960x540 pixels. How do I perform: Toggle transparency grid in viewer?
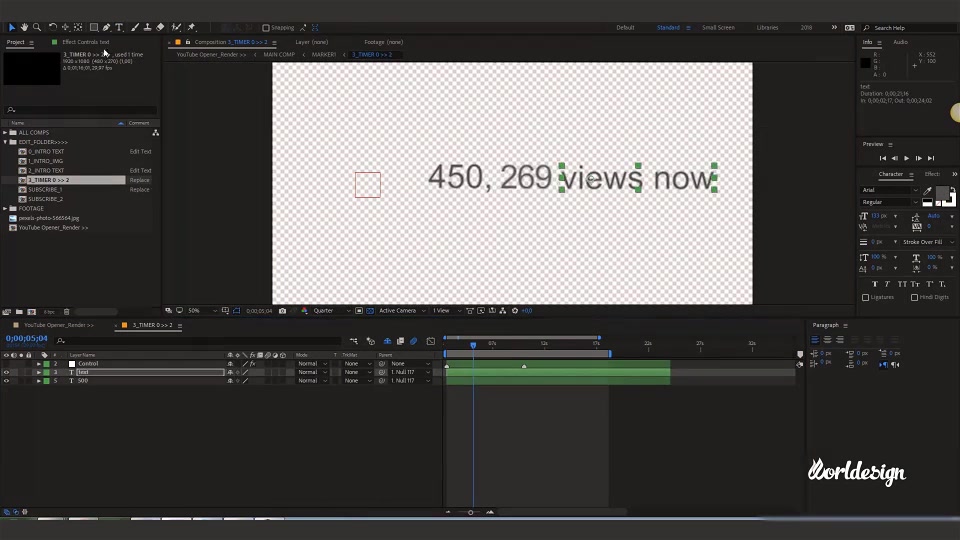370,311
